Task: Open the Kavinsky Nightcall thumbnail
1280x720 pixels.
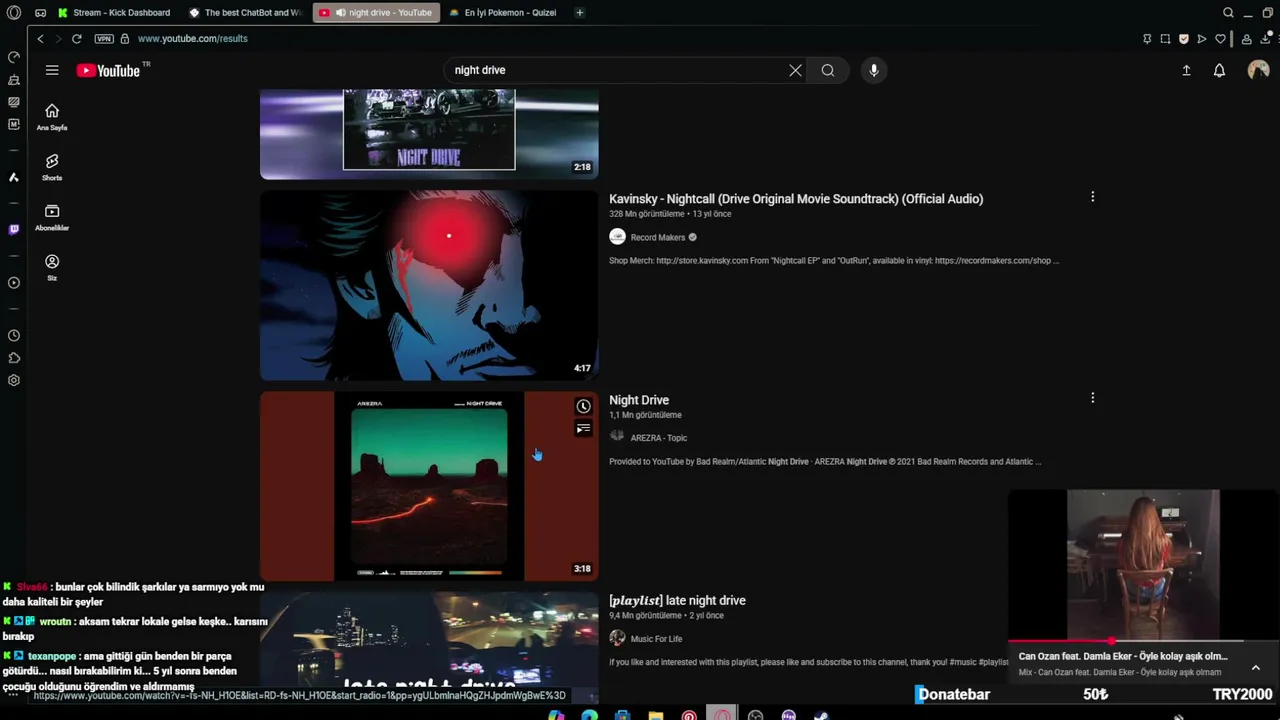Action: 429,286
